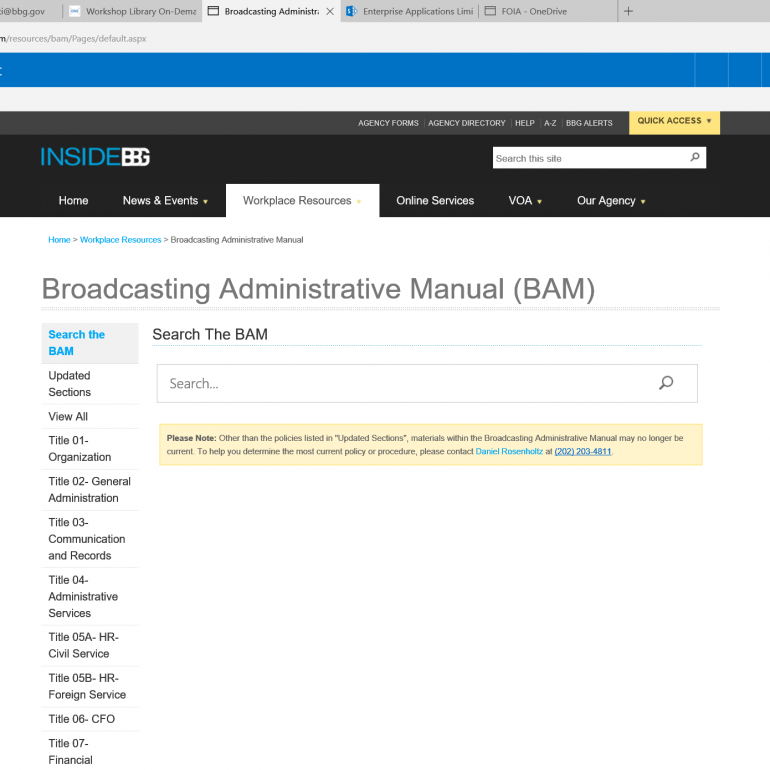Click the Broadcasting Administrative Manual (BAM) heading

(x=318, y=289)
